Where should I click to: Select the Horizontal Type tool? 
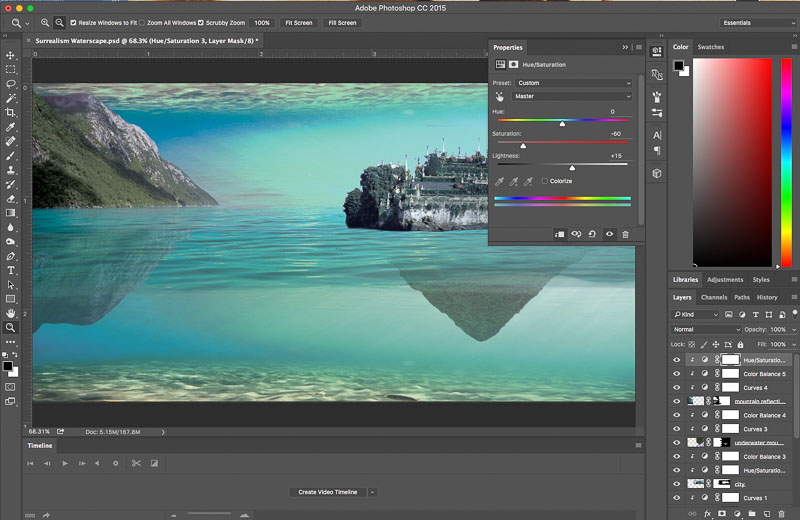coord(10,270)
